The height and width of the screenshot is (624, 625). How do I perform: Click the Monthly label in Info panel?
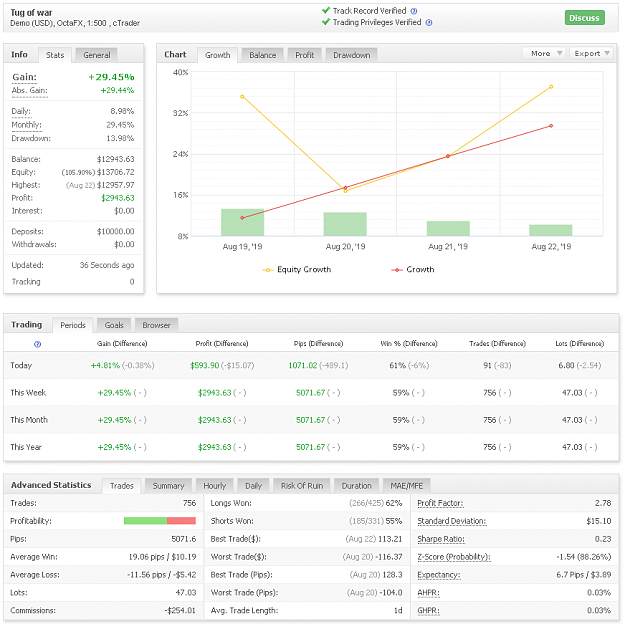tap(26, 125)
